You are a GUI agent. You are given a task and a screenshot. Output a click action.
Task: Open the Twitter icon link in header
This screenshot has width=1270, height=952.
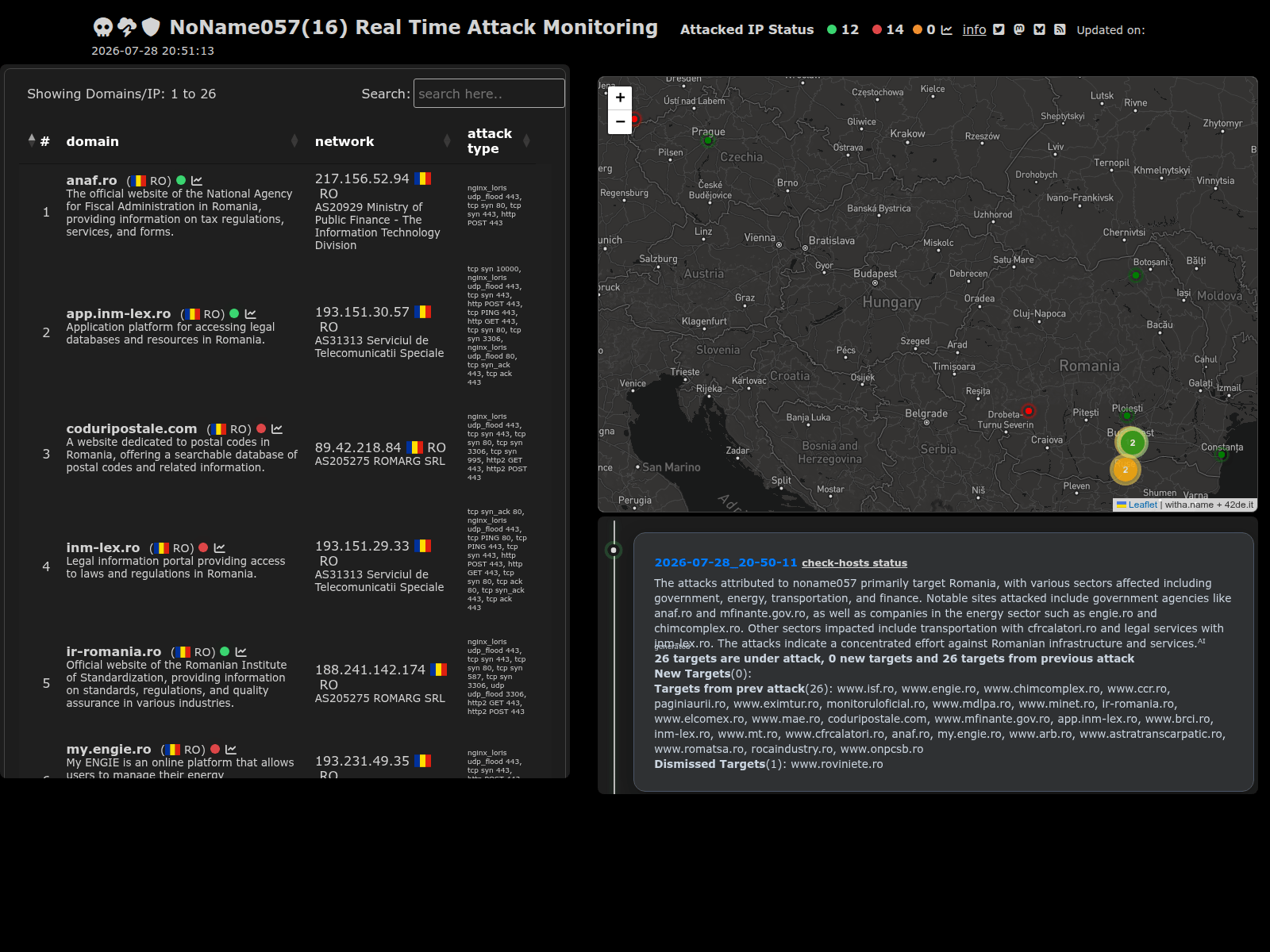pyautogui.click(x=999, y=29)
